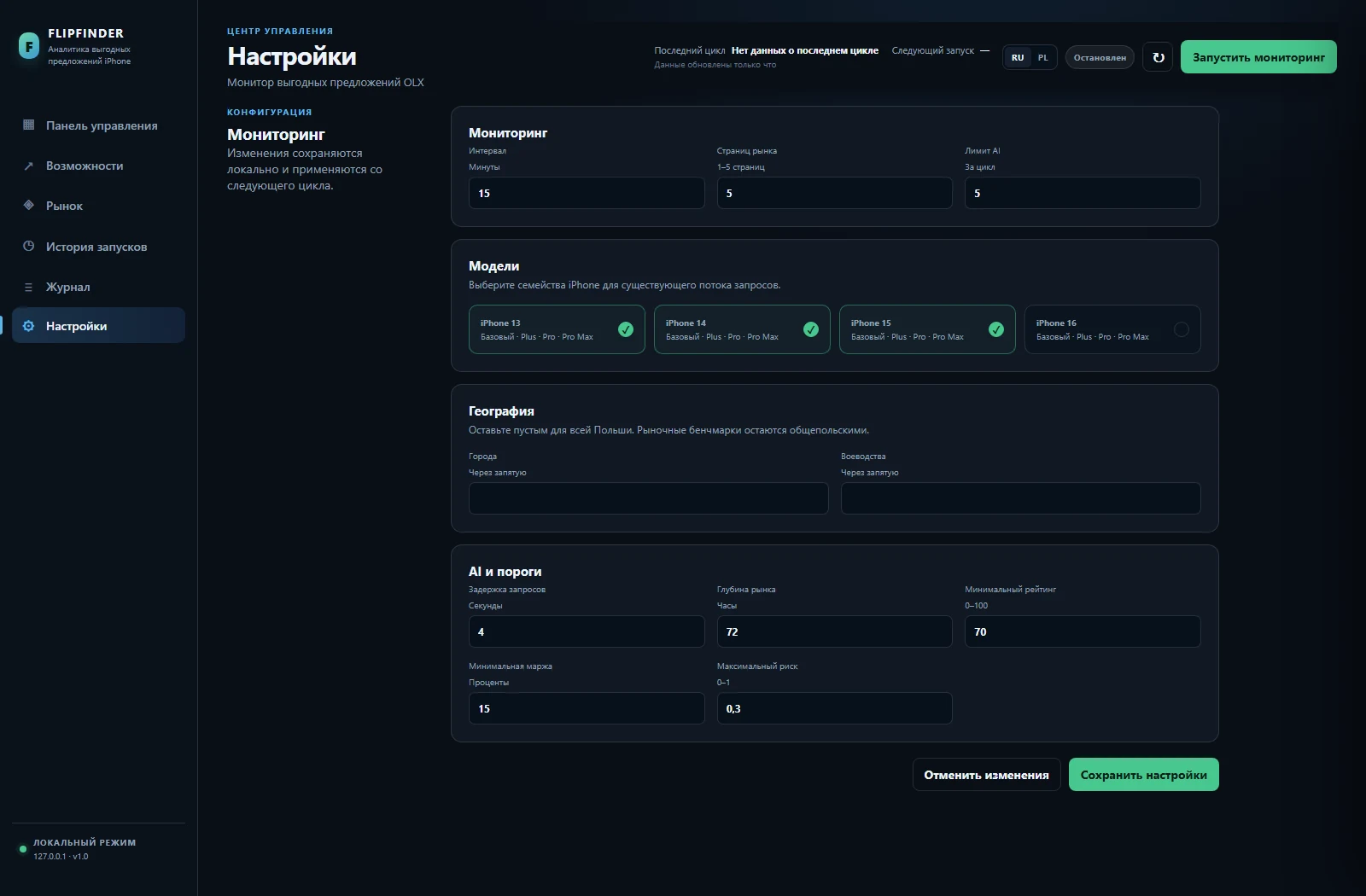Enable the iPhone 16 model card
The image size is (1366, 896).
[1112, 329]
